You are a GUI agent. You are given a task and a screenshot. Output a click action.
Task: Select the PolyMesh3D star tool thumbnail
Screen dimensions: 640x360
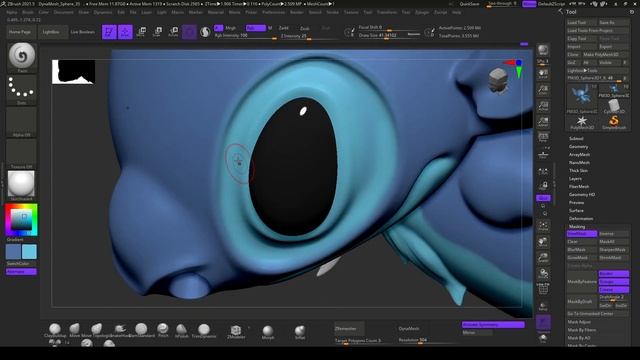pos(582,122)
